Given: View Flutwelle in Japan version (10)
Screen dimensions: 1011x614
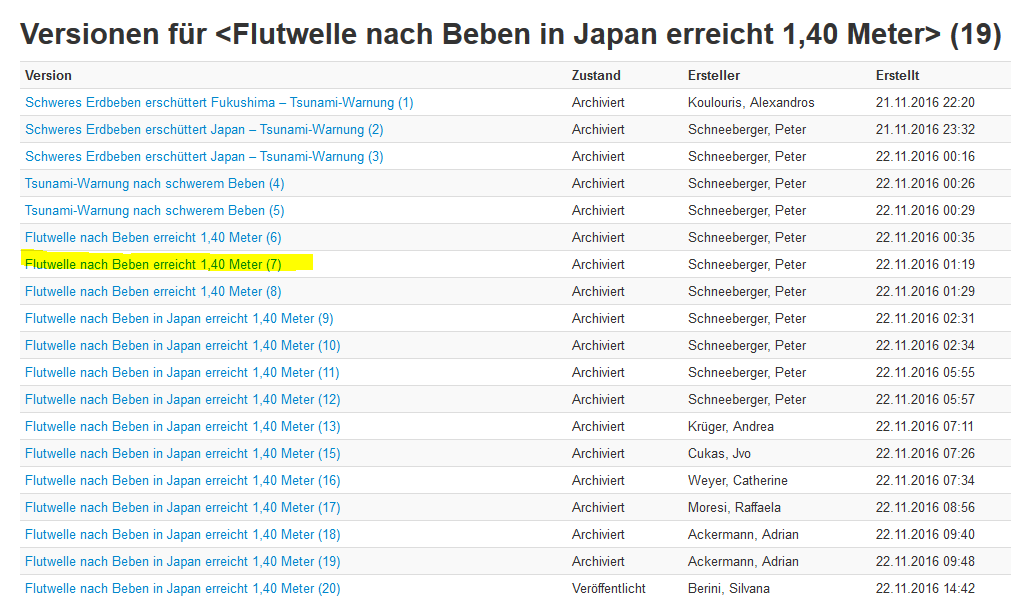Looking at the screenshot, I should (183, 346).
